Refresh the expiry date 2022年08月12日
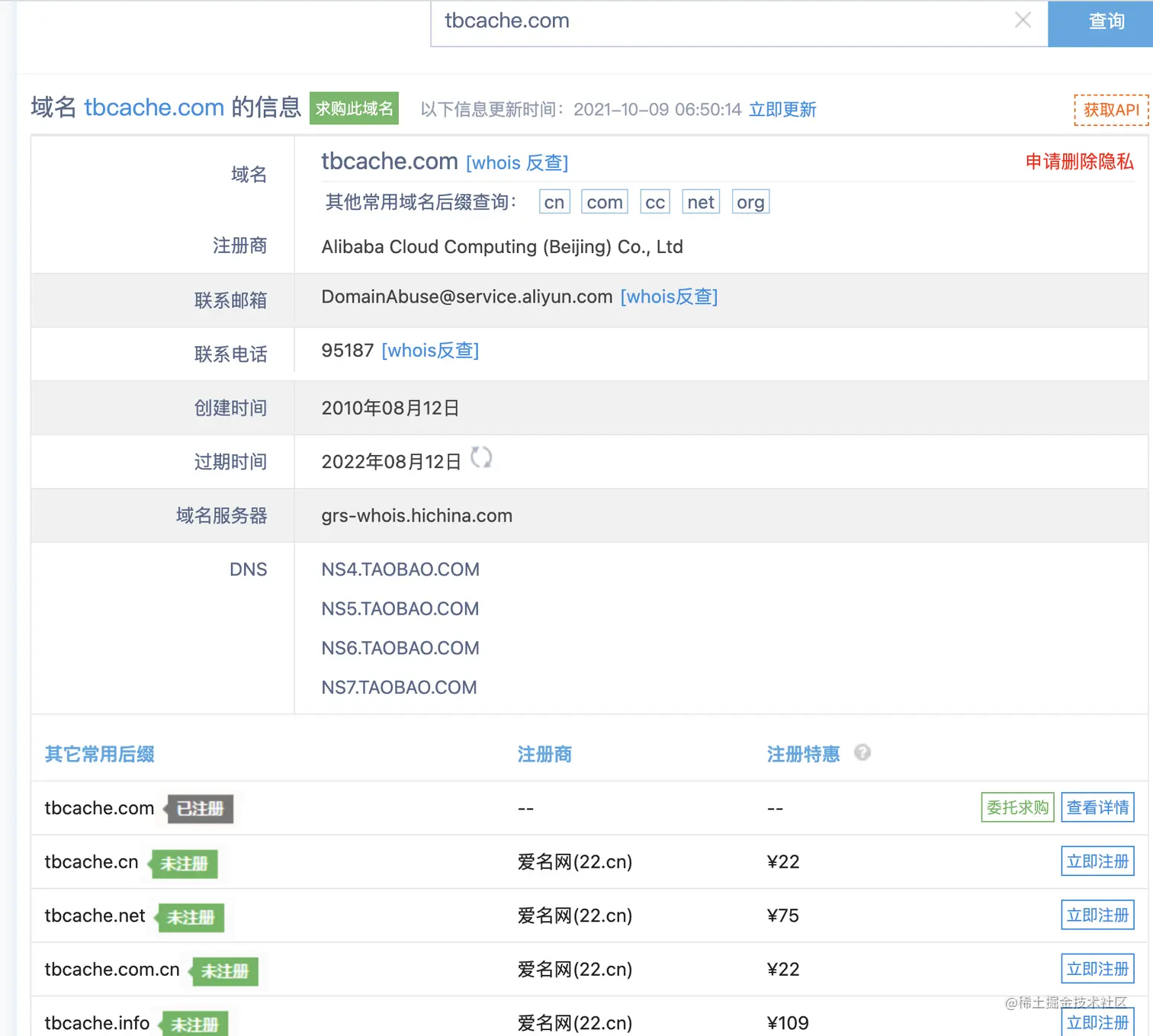This screenshot has height=1036, width=1153. (481, 457)
